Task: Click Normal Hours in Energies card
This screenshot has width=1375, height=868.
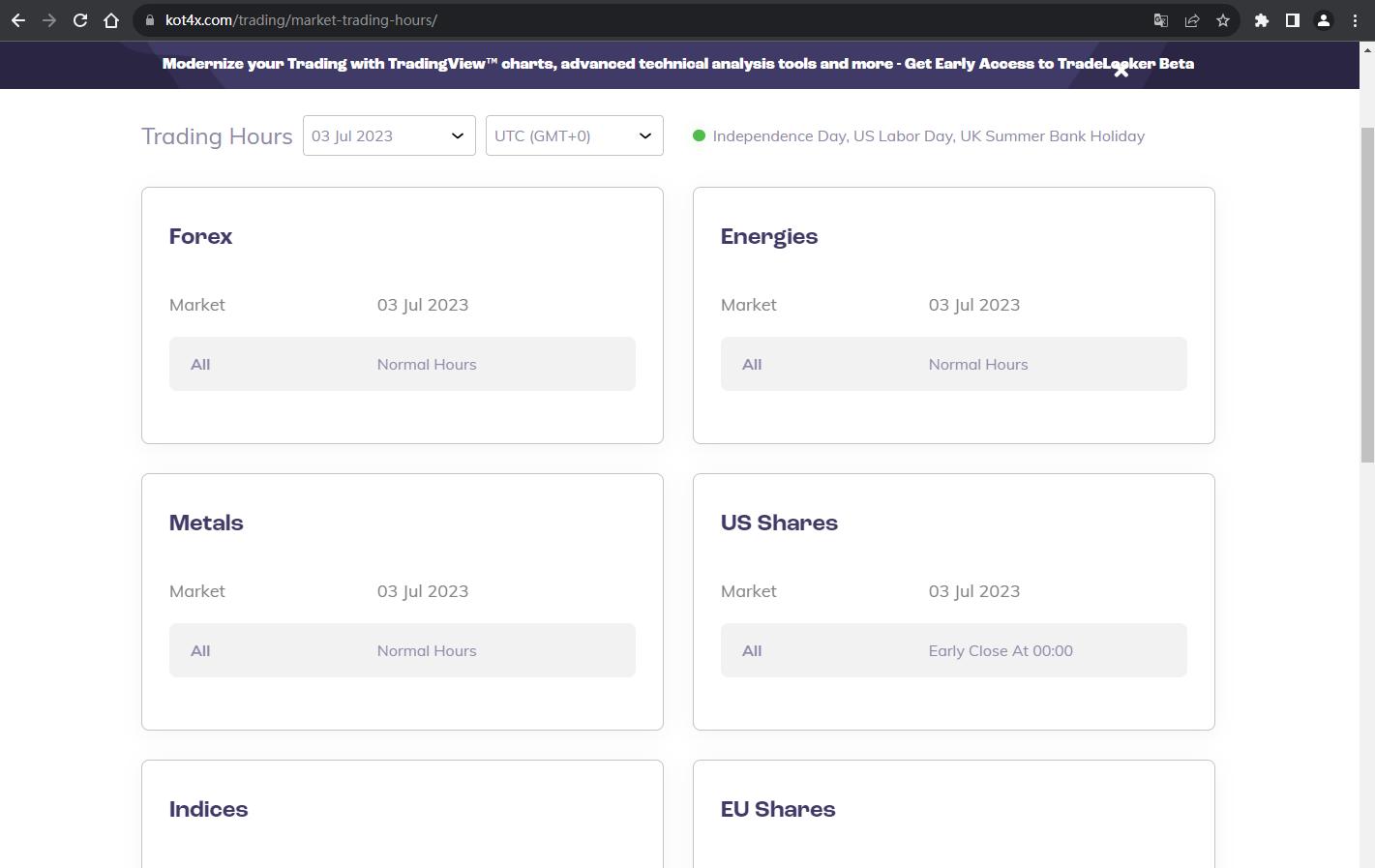Action: click(x=978, y=365)
